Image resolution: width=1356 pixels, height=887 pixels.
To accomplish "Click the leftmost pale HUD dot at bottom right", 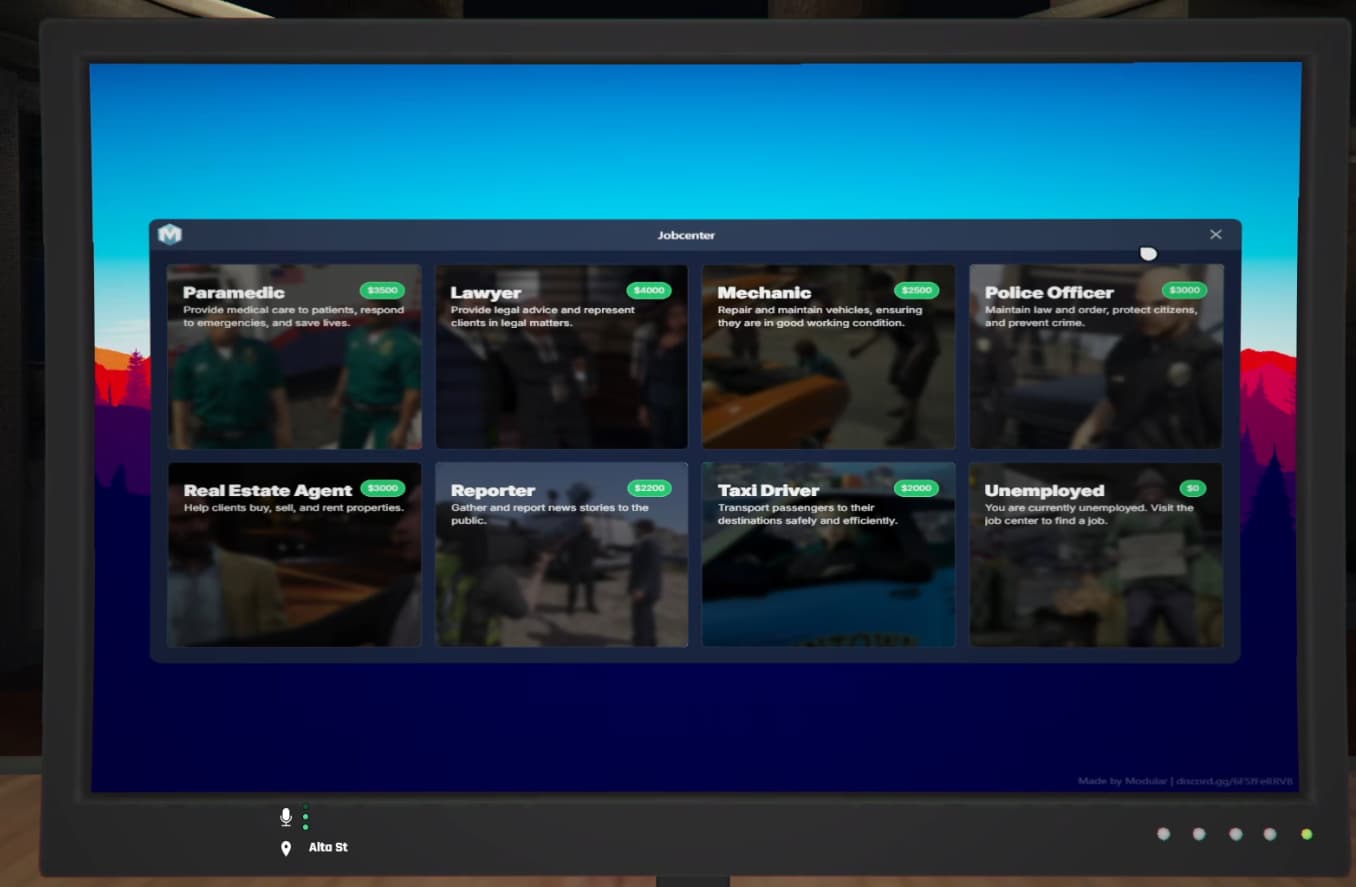I will (1163, 832).
